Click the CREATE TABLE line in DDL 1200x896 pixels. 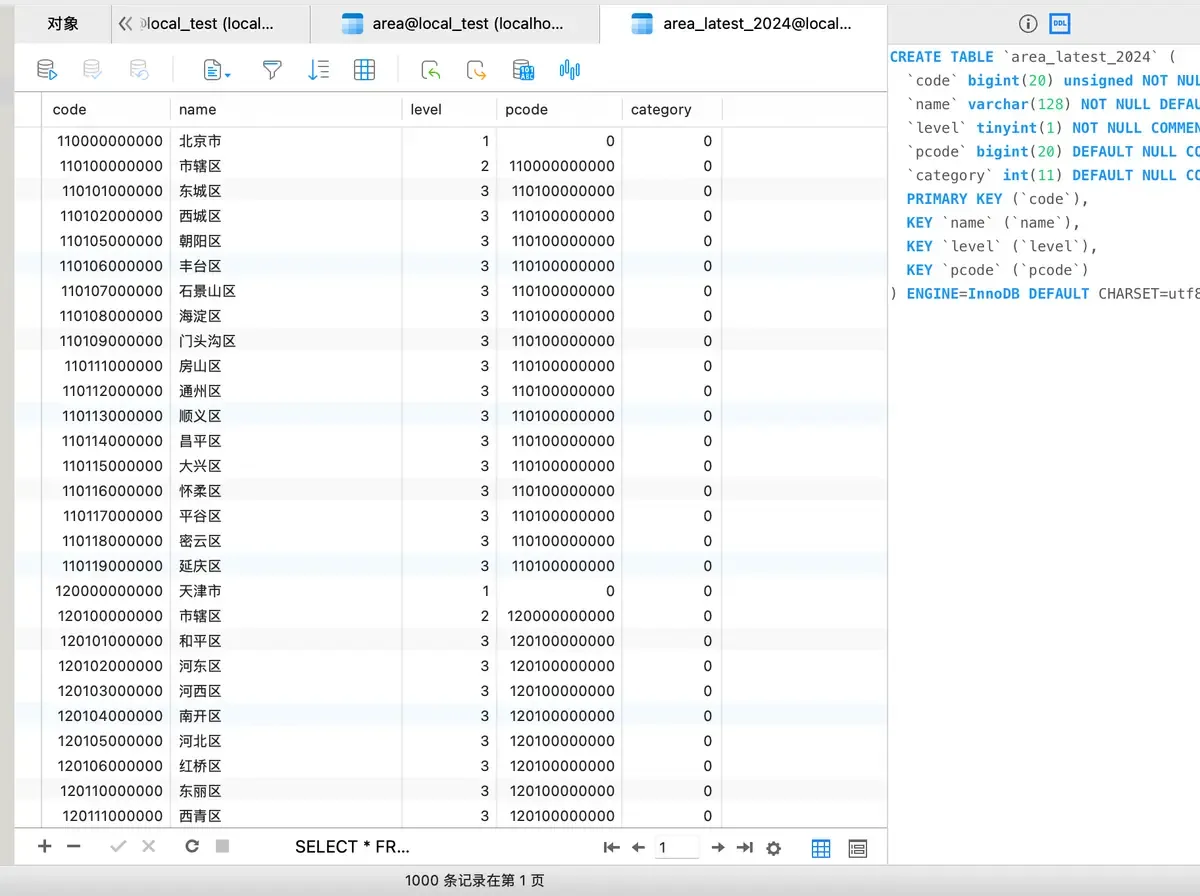(1034, 57)
